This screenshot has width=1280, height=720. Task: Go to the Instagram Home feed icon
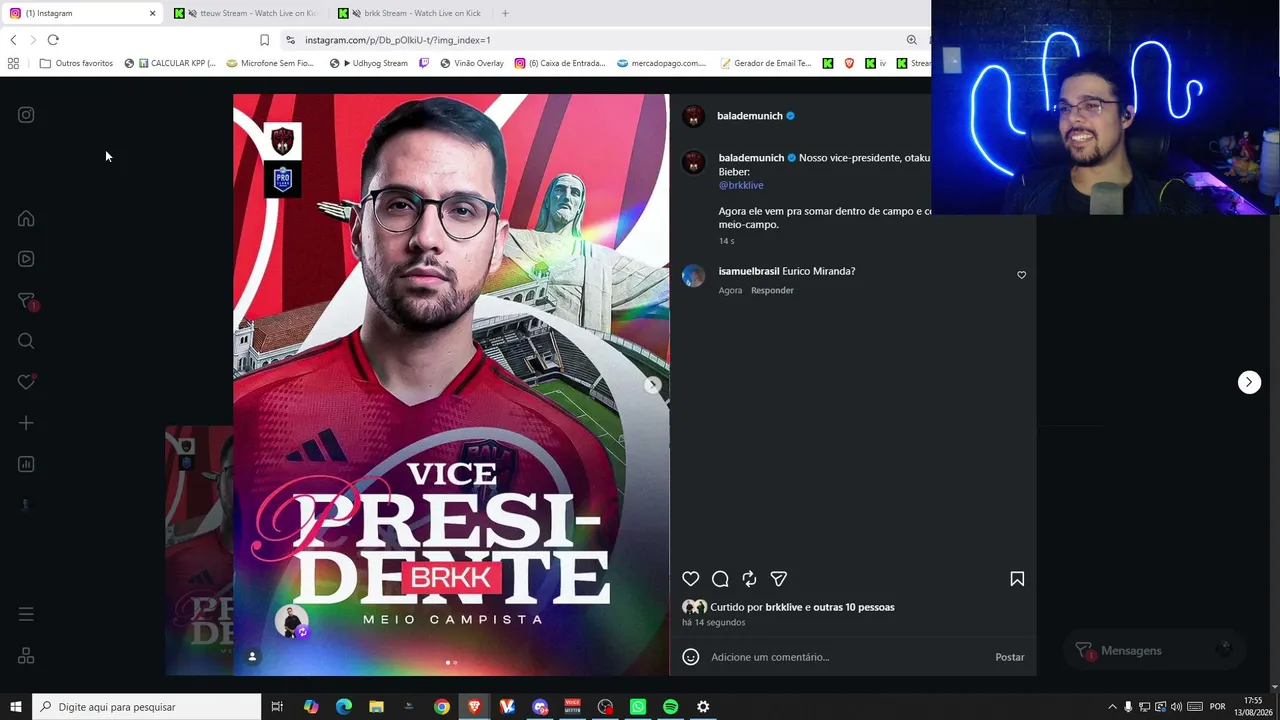coord(26,219)
